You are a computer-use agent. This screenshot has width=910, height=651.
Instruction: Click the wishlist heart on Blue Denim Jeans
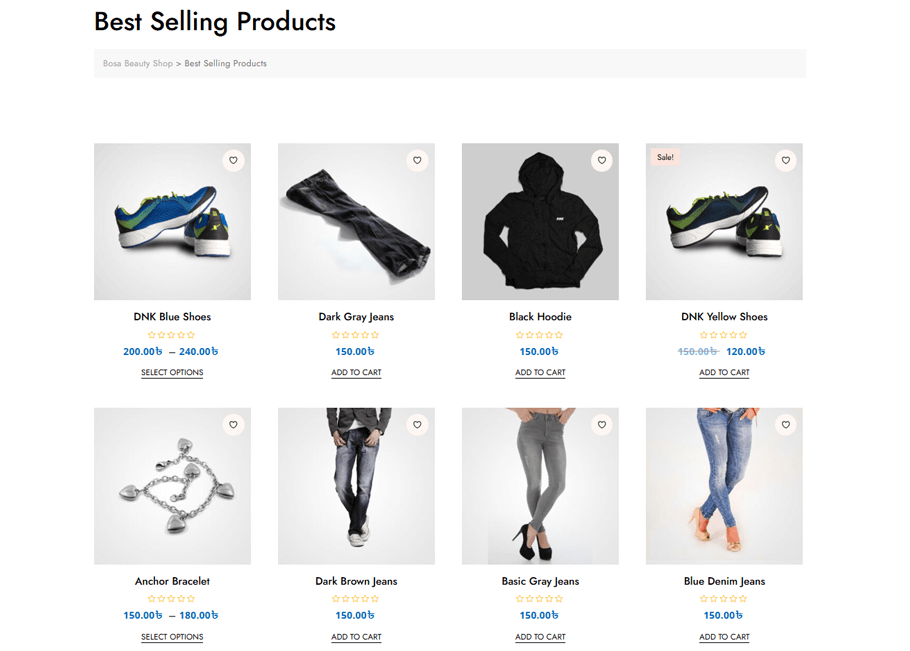[x=785, y=425]
